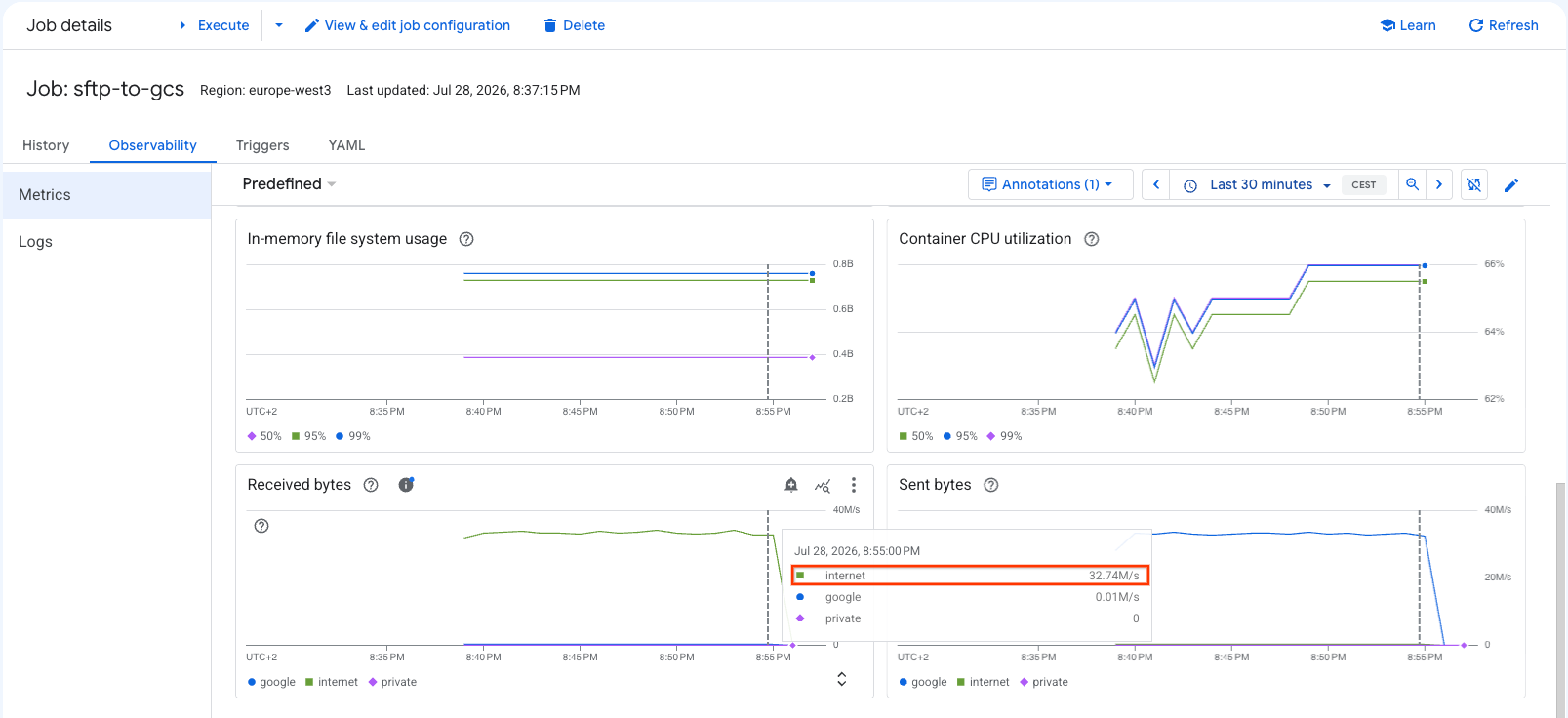Toggle the google series in Received bytes legend

(271, 682)
